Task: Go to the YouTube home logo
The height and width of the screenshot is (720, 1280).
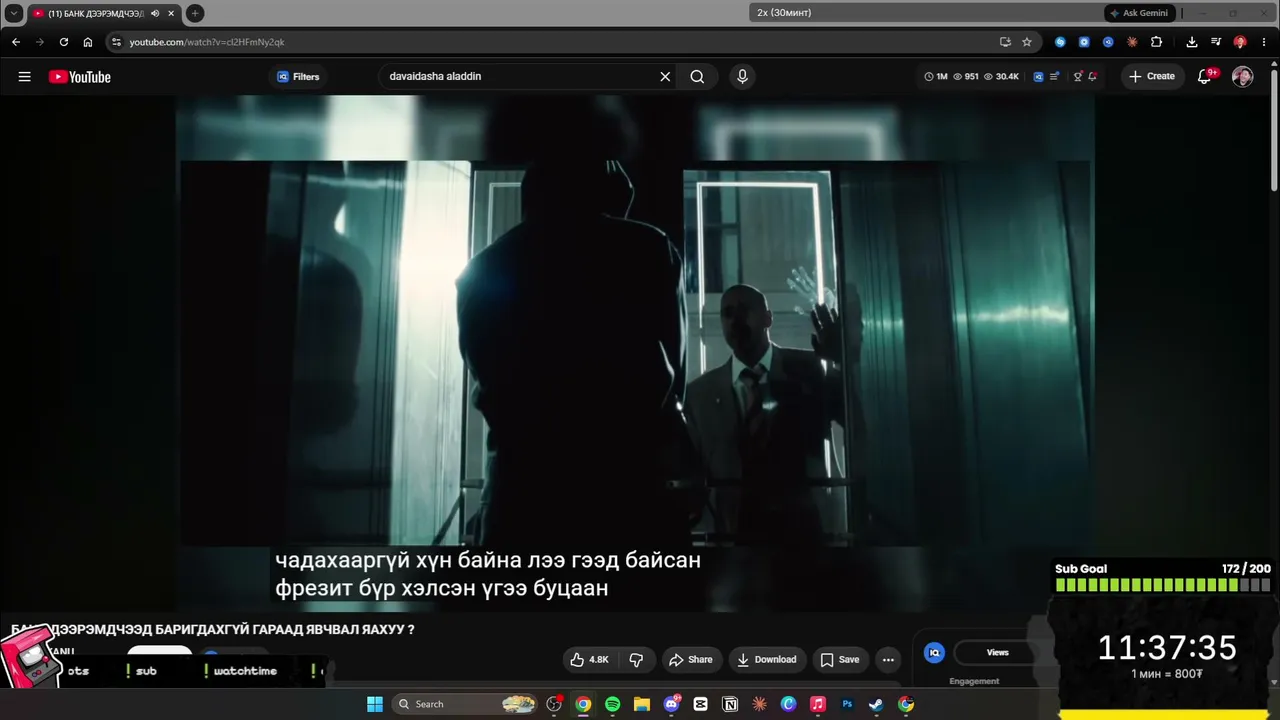Action: [80, 77]
